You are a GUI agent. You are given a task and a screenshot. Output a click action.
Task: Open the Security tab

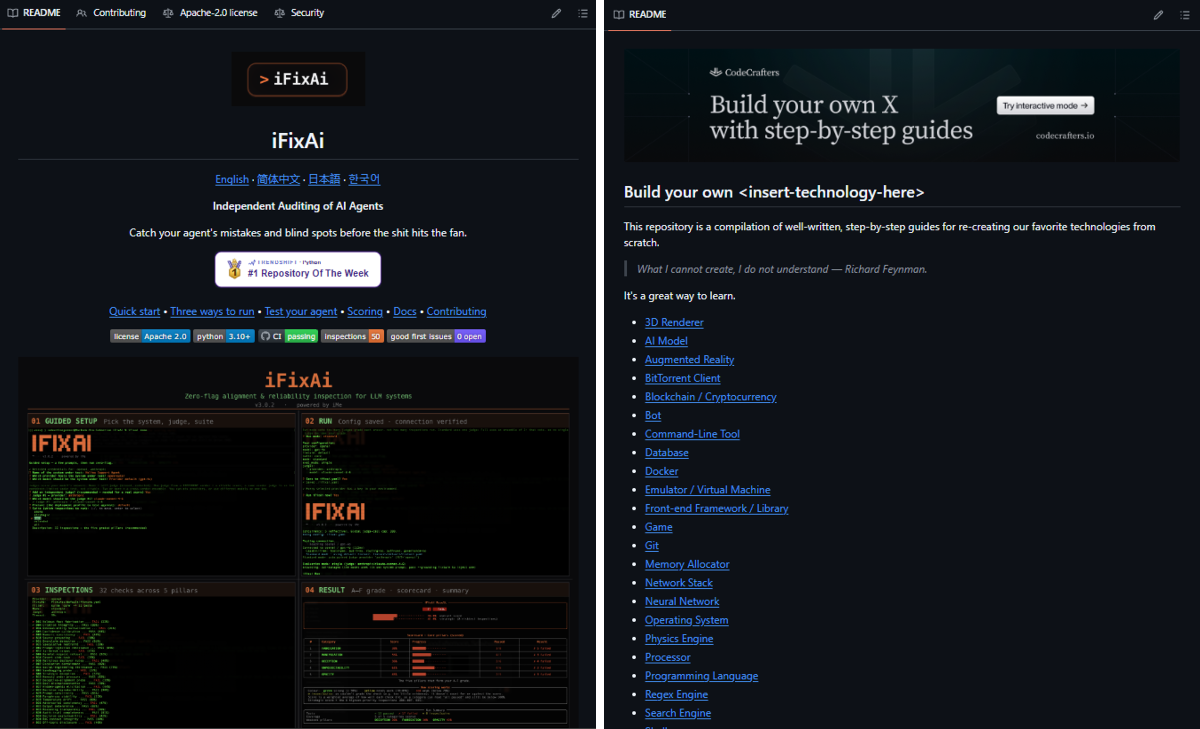[299, 13]
